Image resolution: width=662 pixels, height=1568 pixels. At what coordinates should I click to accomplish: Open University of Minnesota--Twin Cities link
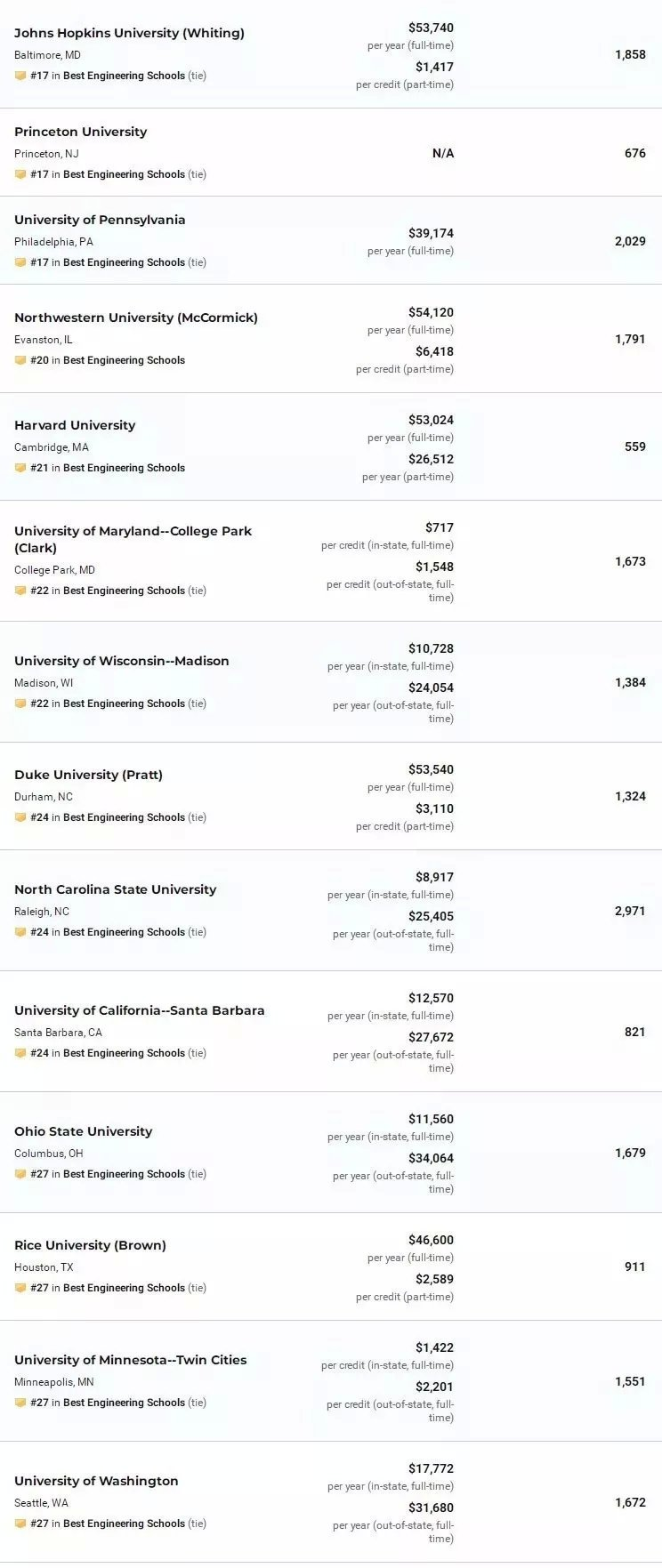[130, 1360]
